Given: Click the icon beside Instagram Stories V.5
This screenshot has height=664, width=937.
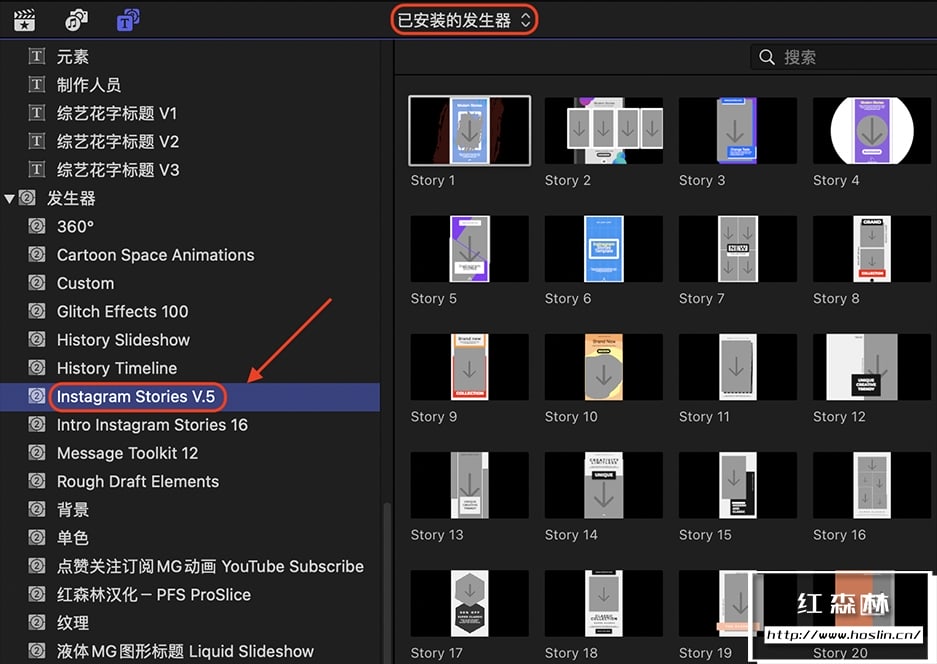Looking at the screenshot, I should point(36,396).
